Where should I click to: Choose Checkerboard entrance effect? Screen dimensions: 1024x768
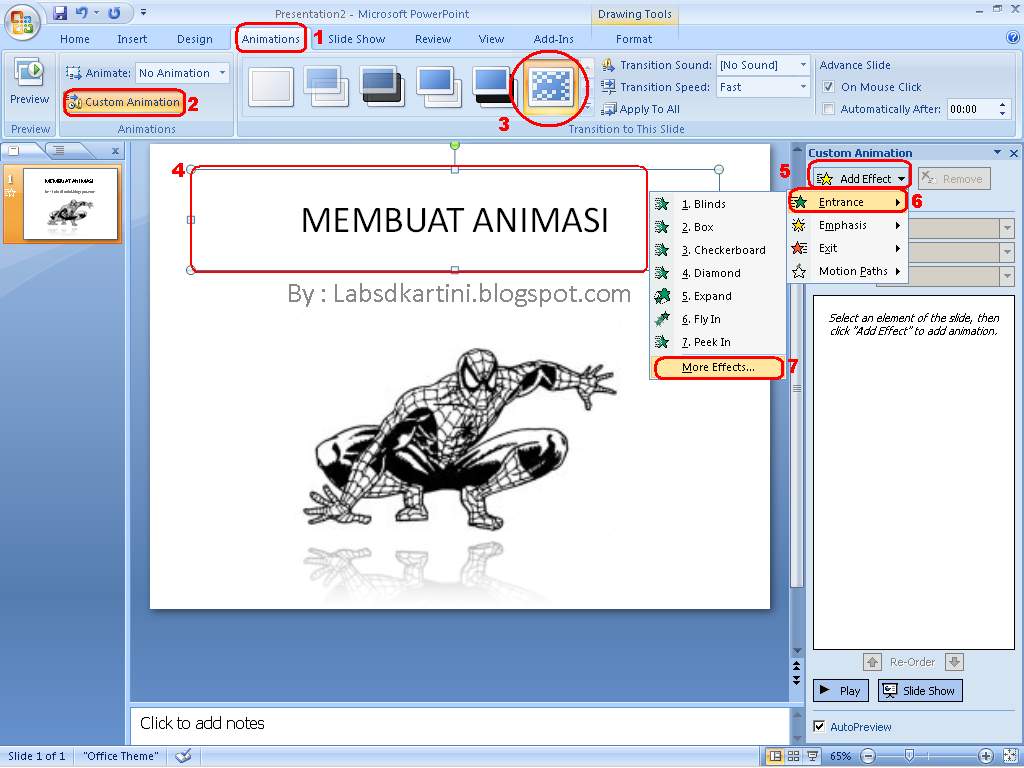pos(717,250)
